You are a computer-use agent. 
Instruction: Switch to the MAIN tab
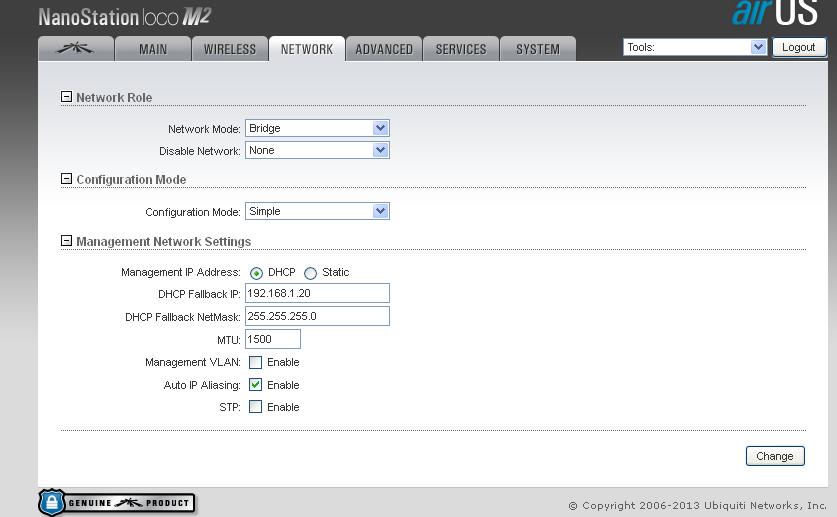click(x=153, y=49)
